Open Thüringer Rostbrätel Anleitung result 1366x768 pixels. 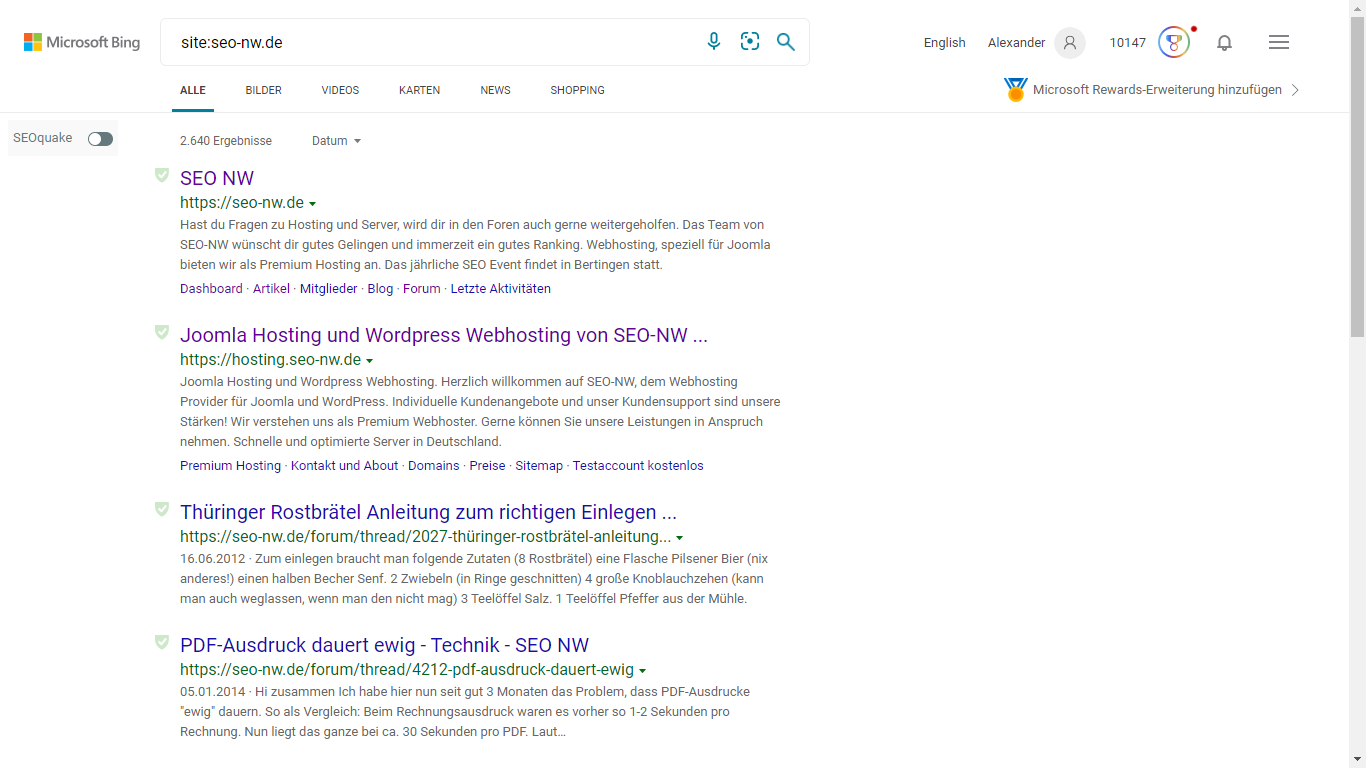428,512
